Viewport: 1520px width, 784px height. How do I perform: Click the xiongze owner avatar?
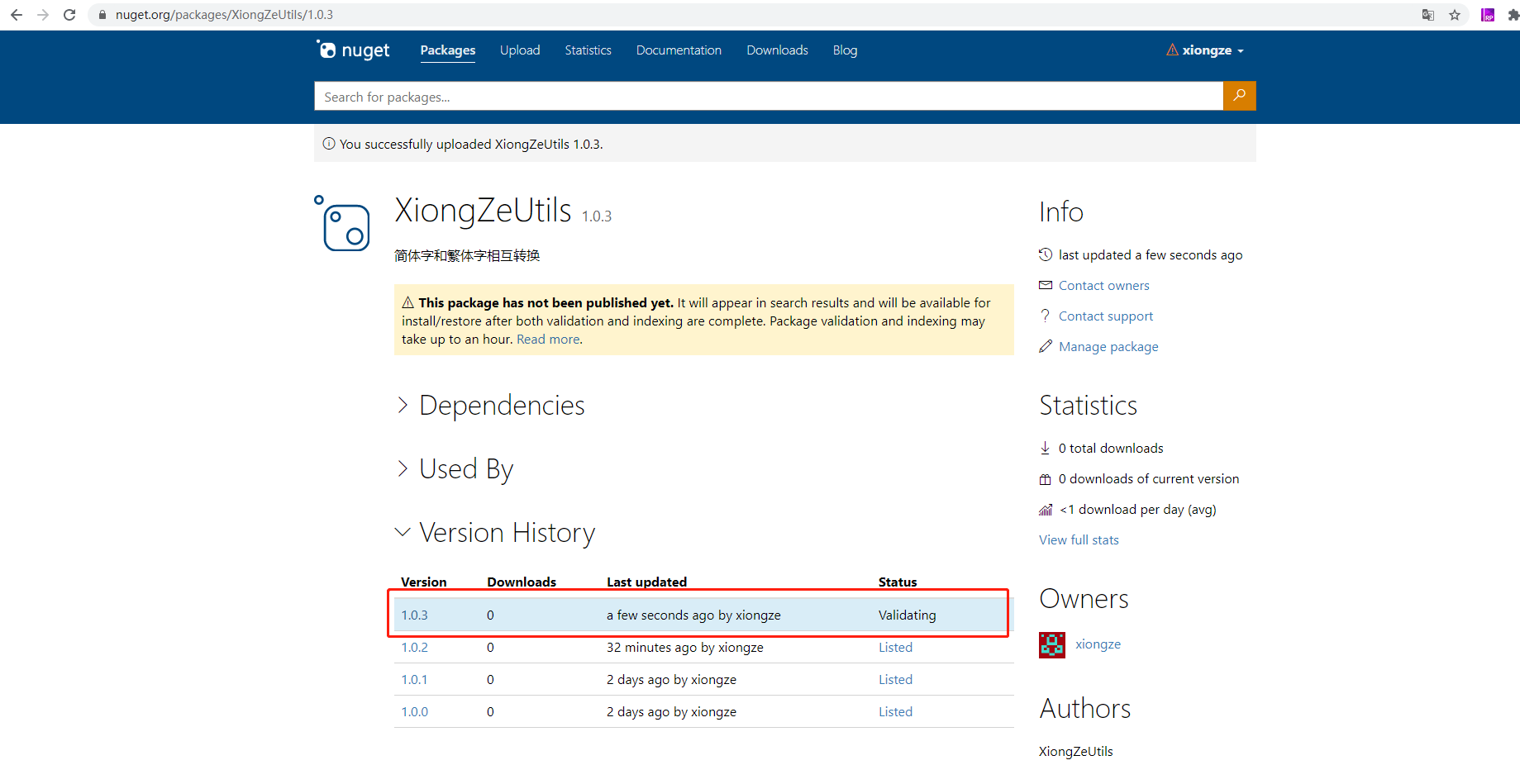pos(1052,645)
